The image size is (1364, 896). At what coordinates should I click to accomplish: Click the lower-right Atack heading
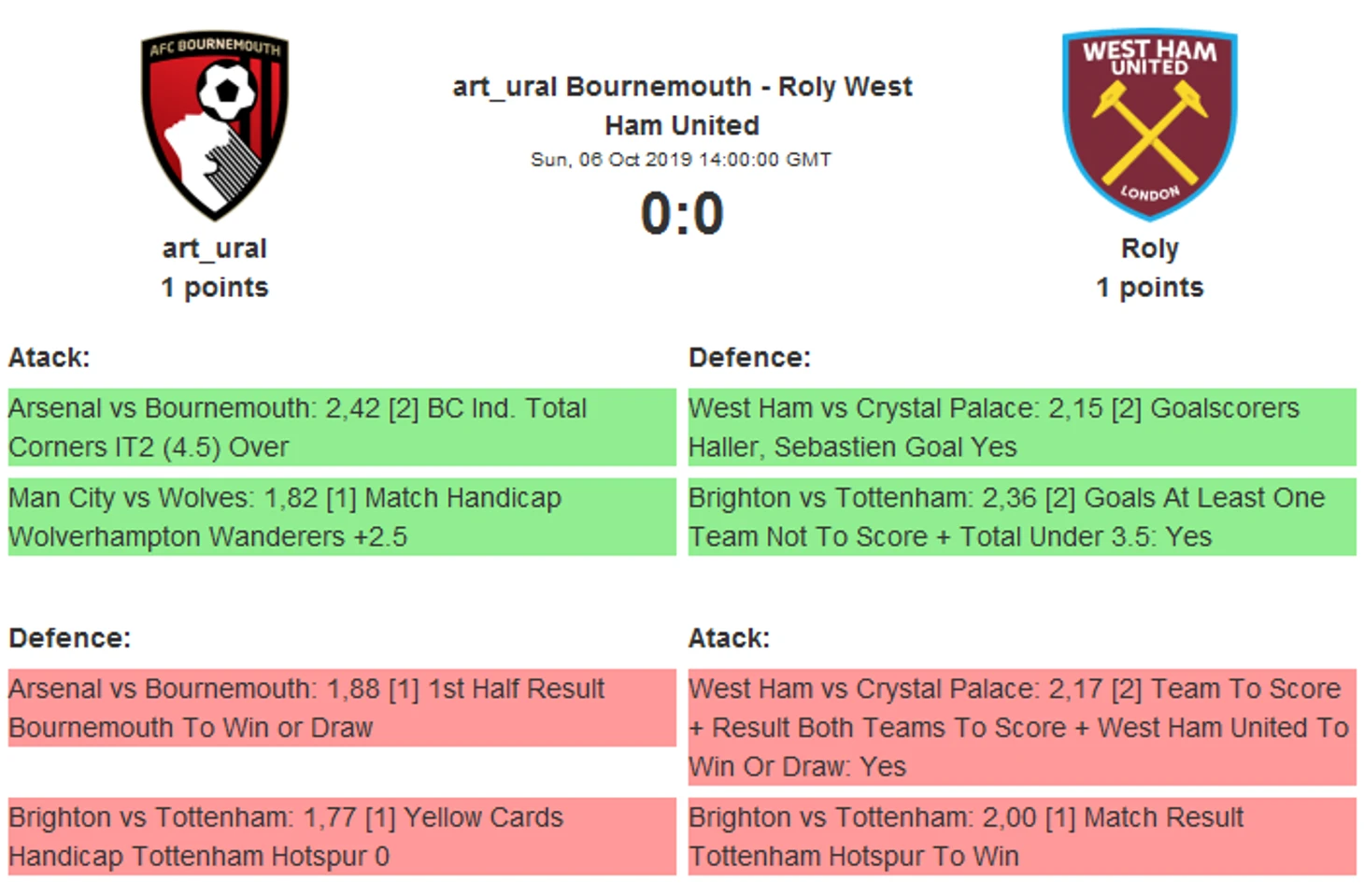[x=729, y=638]
